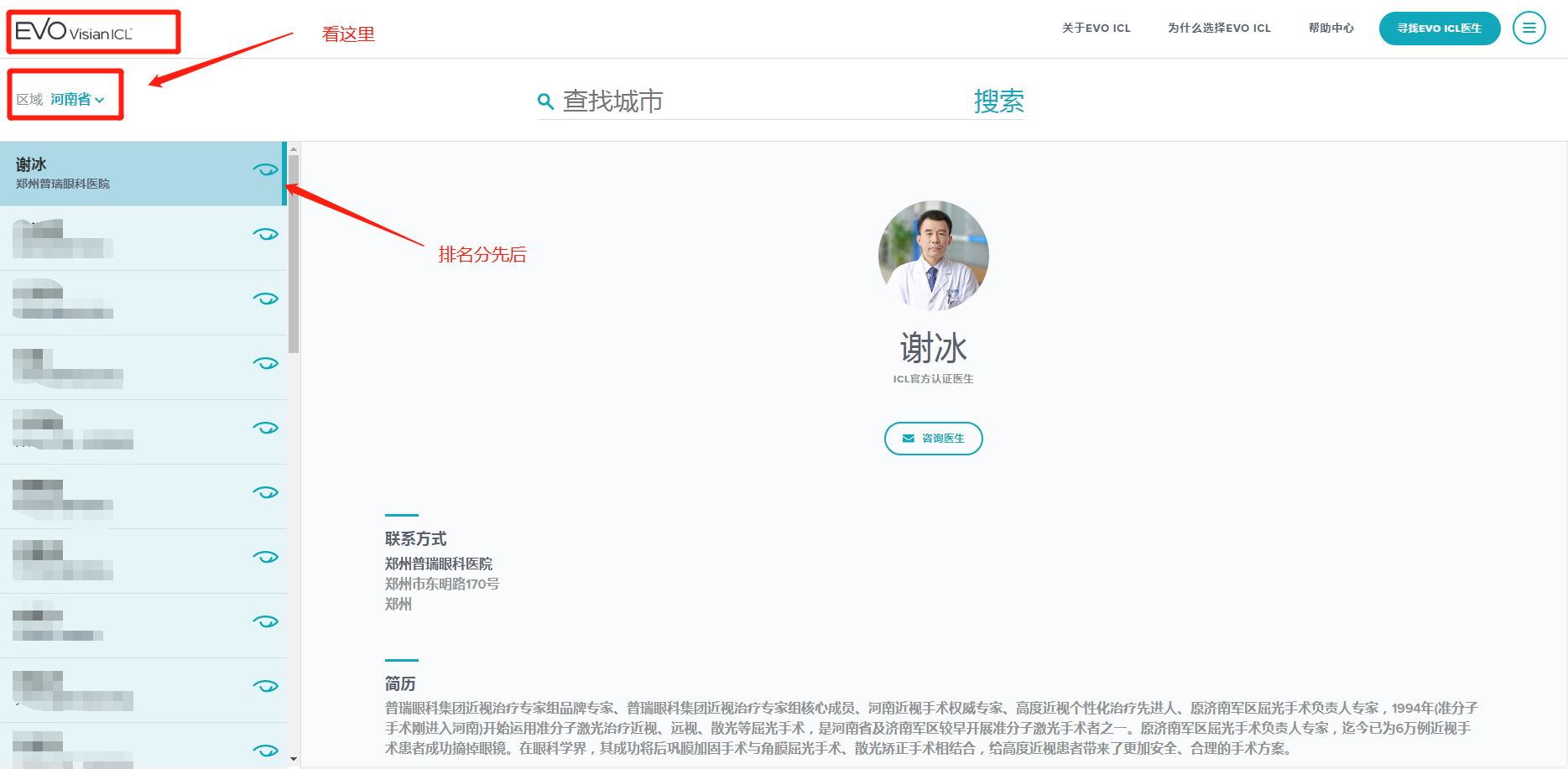Open the 关于EVO ICL menu item
This screenshot has height=769, width=1568.
point(1096,28)
